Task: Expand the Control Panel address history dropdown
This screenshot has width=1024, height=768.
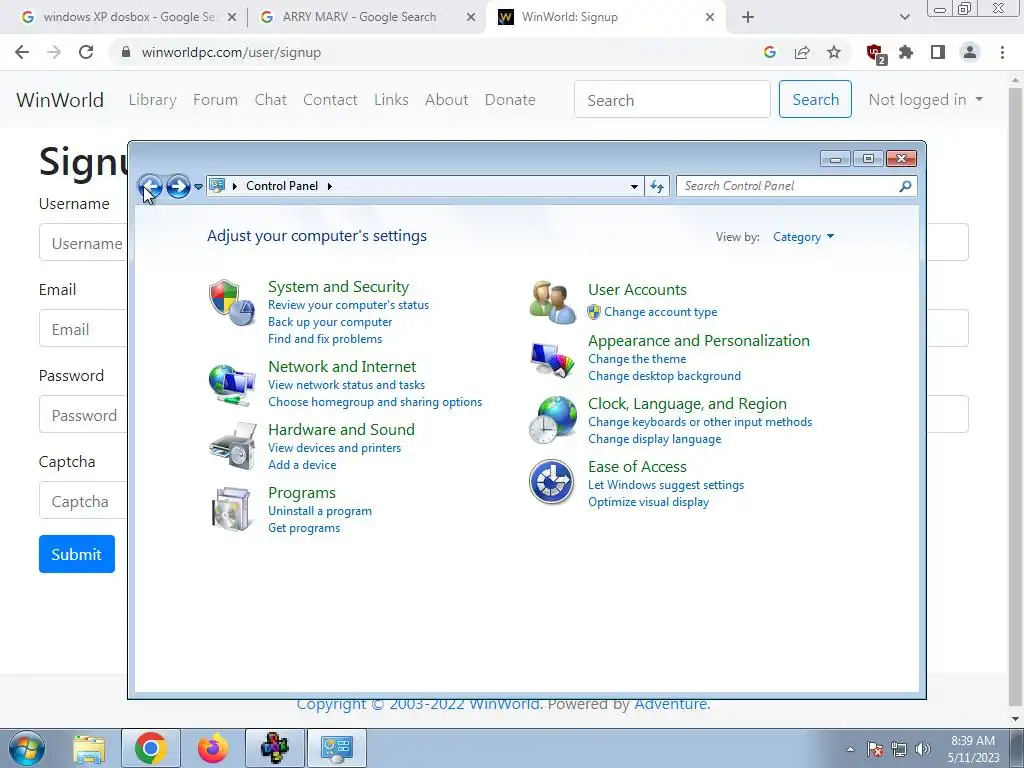Action: [634, 186]
